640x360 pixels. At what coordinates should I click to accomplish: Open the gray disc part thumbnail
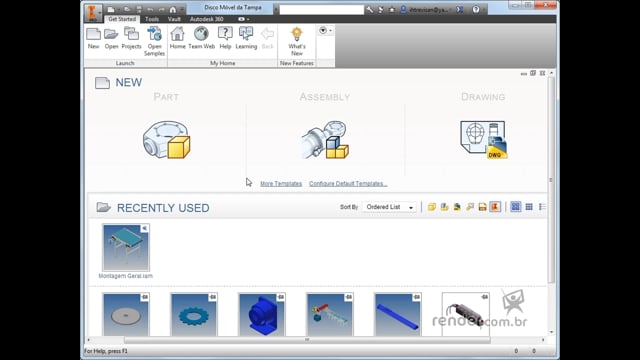pos(126,314)
